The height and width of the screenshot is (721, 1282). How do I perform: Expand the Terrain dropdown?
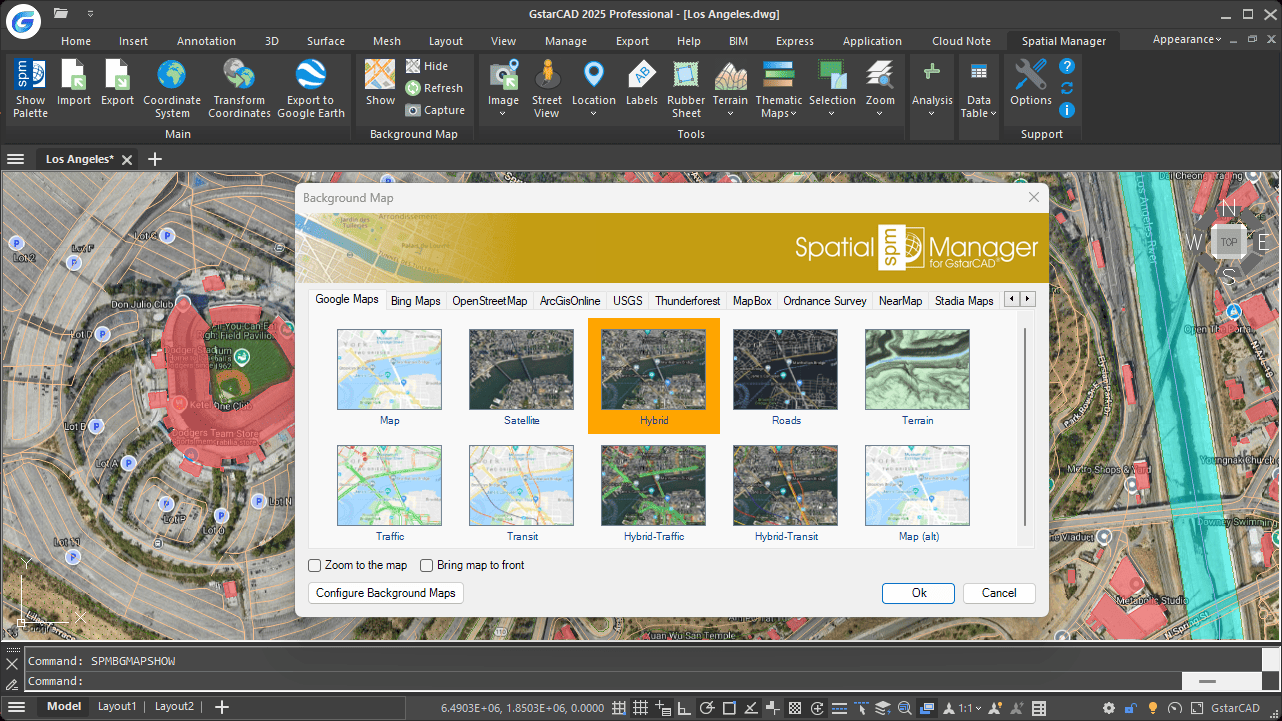tap(730, 113)
